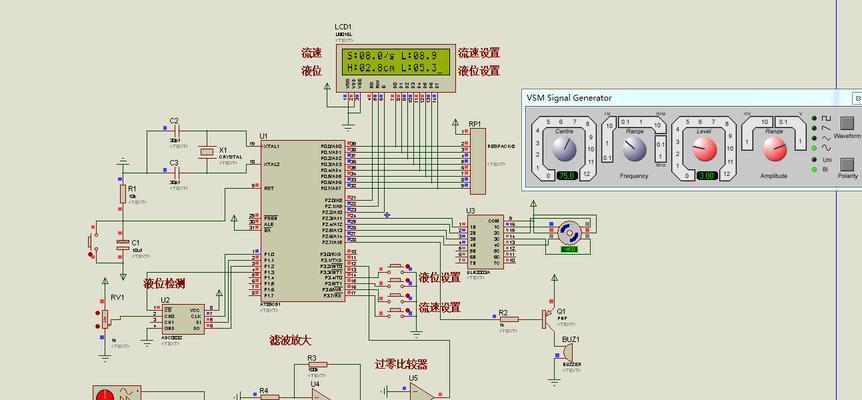
Task: Select the stepper motor beside U3
Action: (568, 232)
